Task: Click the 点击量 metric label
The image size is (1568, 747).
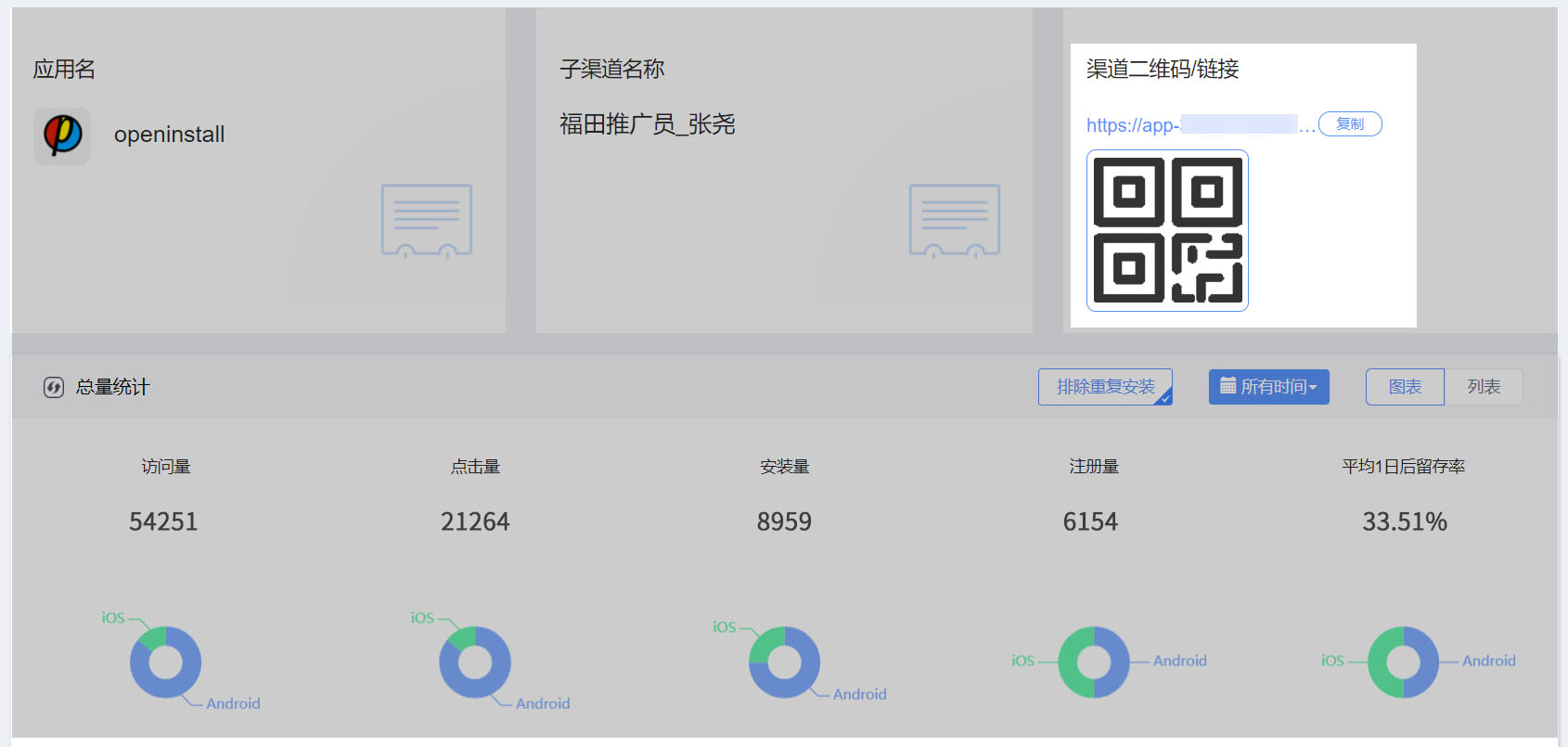Action: point(475,467)
